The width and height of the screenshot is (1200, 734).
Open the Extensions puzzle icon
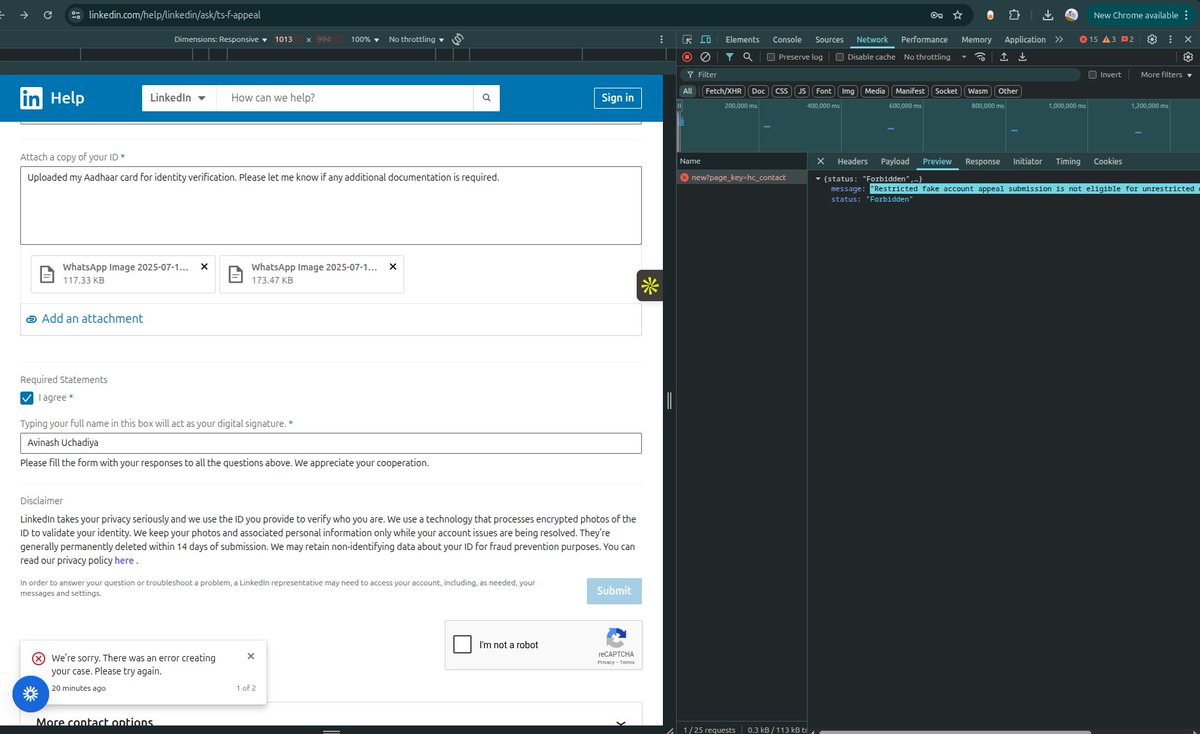pyautogui.click(x=1015, y=15)
